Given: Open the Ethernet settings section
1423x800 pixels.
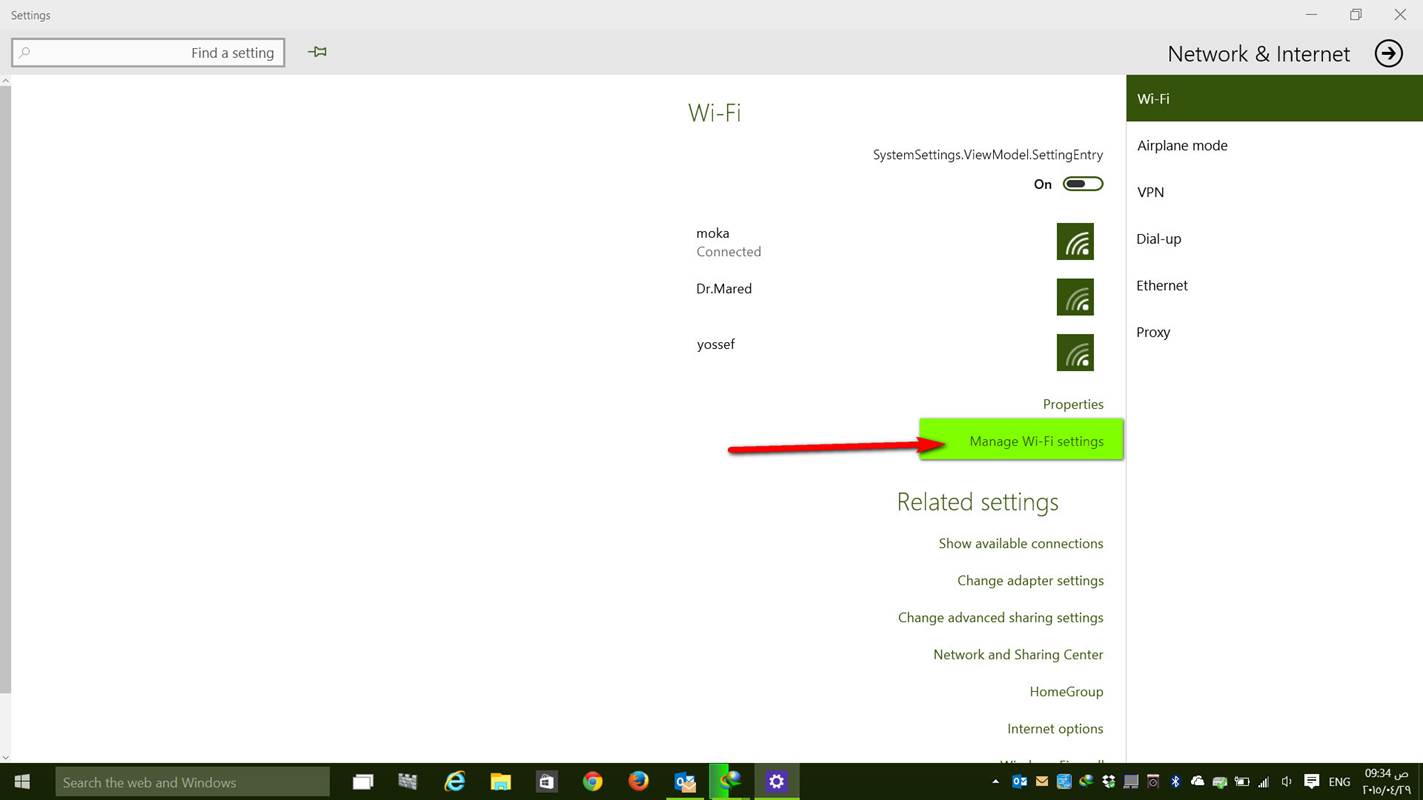Looking at the screenshot, I should 1274,285.
